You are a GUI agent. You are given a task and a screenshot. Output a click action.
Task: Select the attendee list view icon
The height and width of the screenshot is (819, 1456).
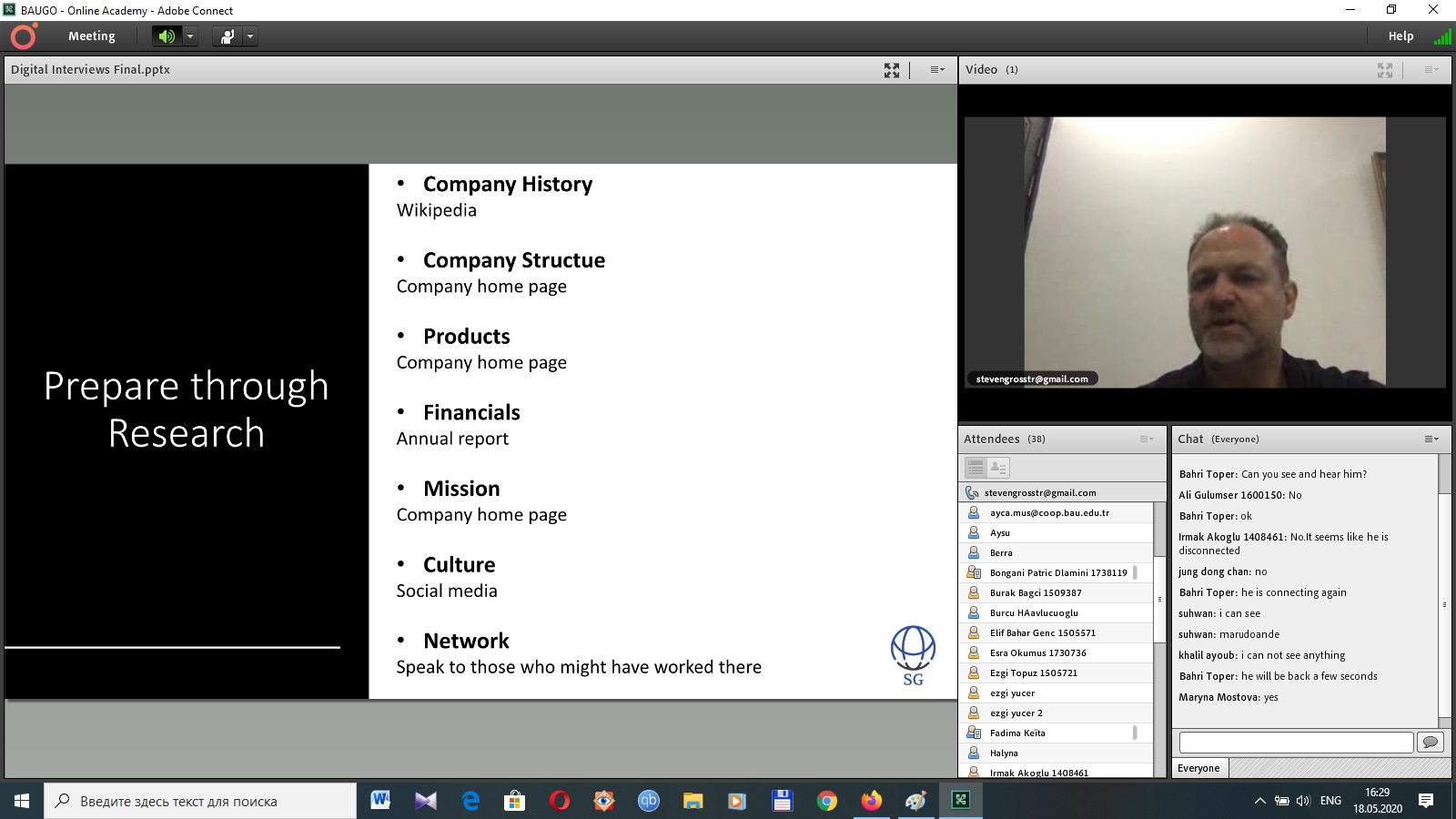tap(976, 468)
